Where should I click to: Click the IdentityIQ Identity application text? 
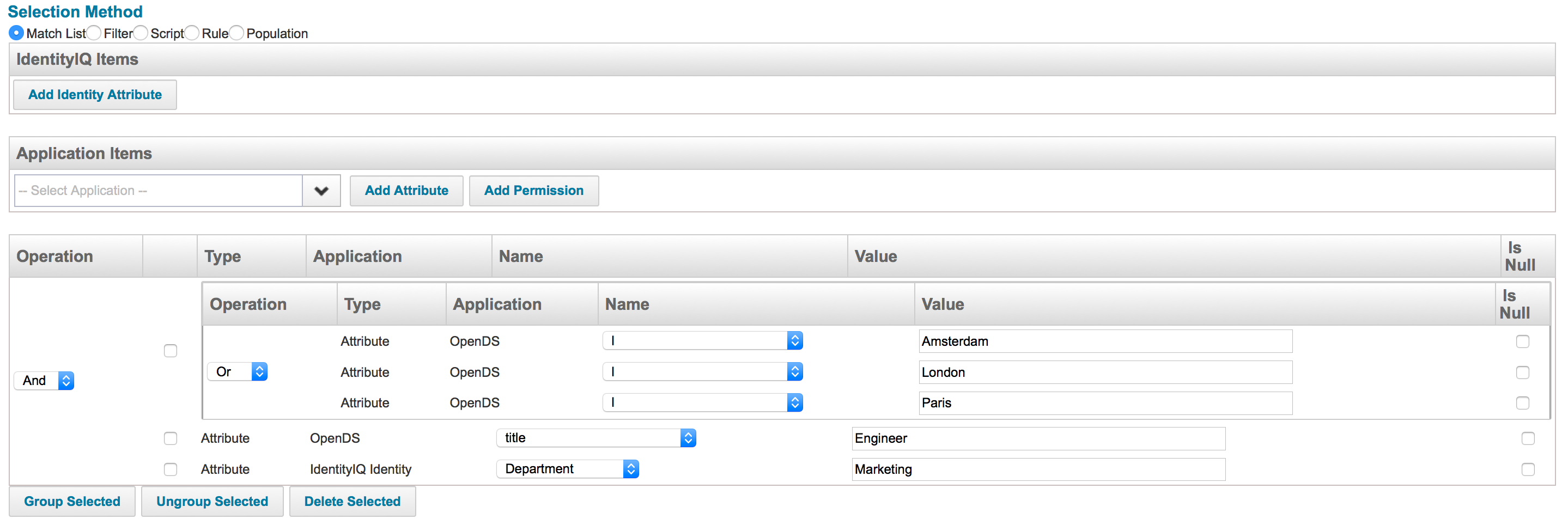[x=360, y=469]
